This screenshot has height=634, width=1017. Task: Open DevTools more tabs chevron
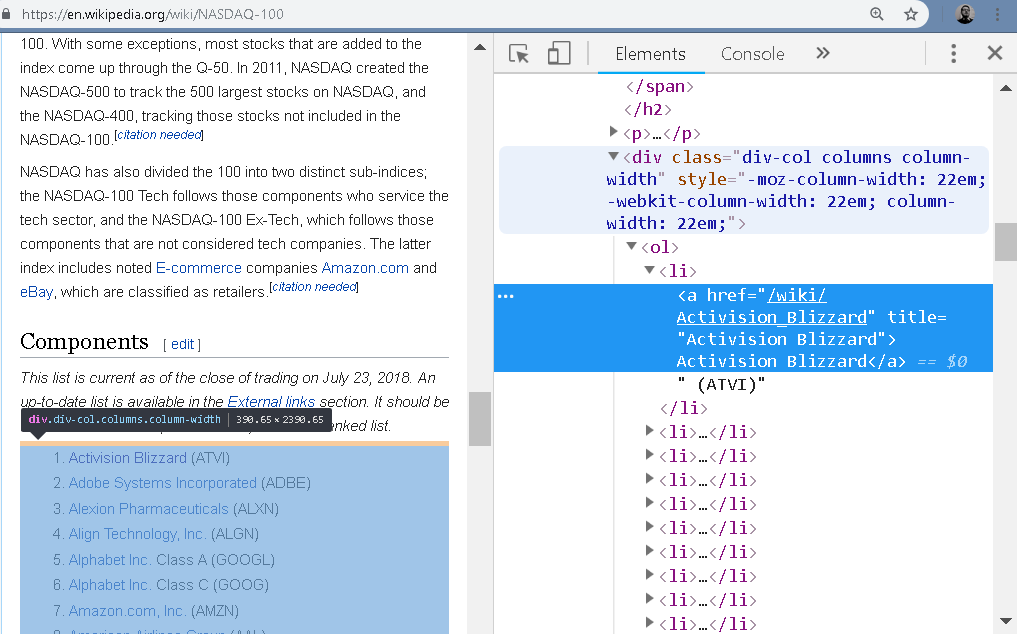[822, 53]
